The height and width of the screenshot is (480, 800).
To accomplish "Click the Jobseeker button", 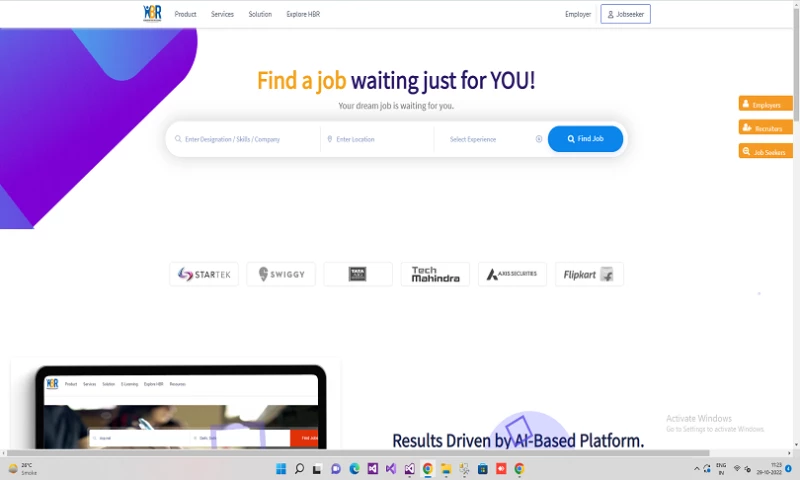I will click(626, 14).
